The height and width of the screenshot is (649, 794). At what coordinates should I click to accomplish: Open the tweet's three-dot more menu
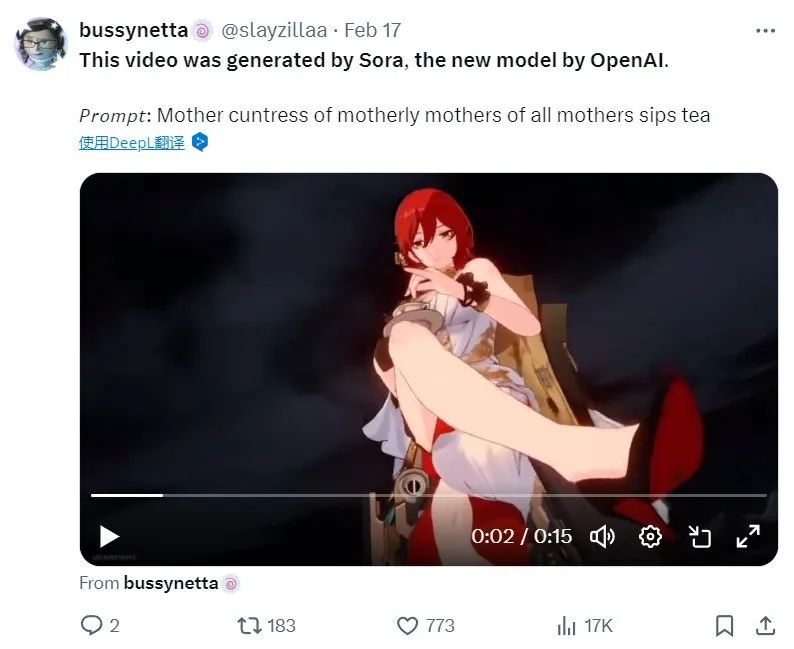[x=765, y=30]
